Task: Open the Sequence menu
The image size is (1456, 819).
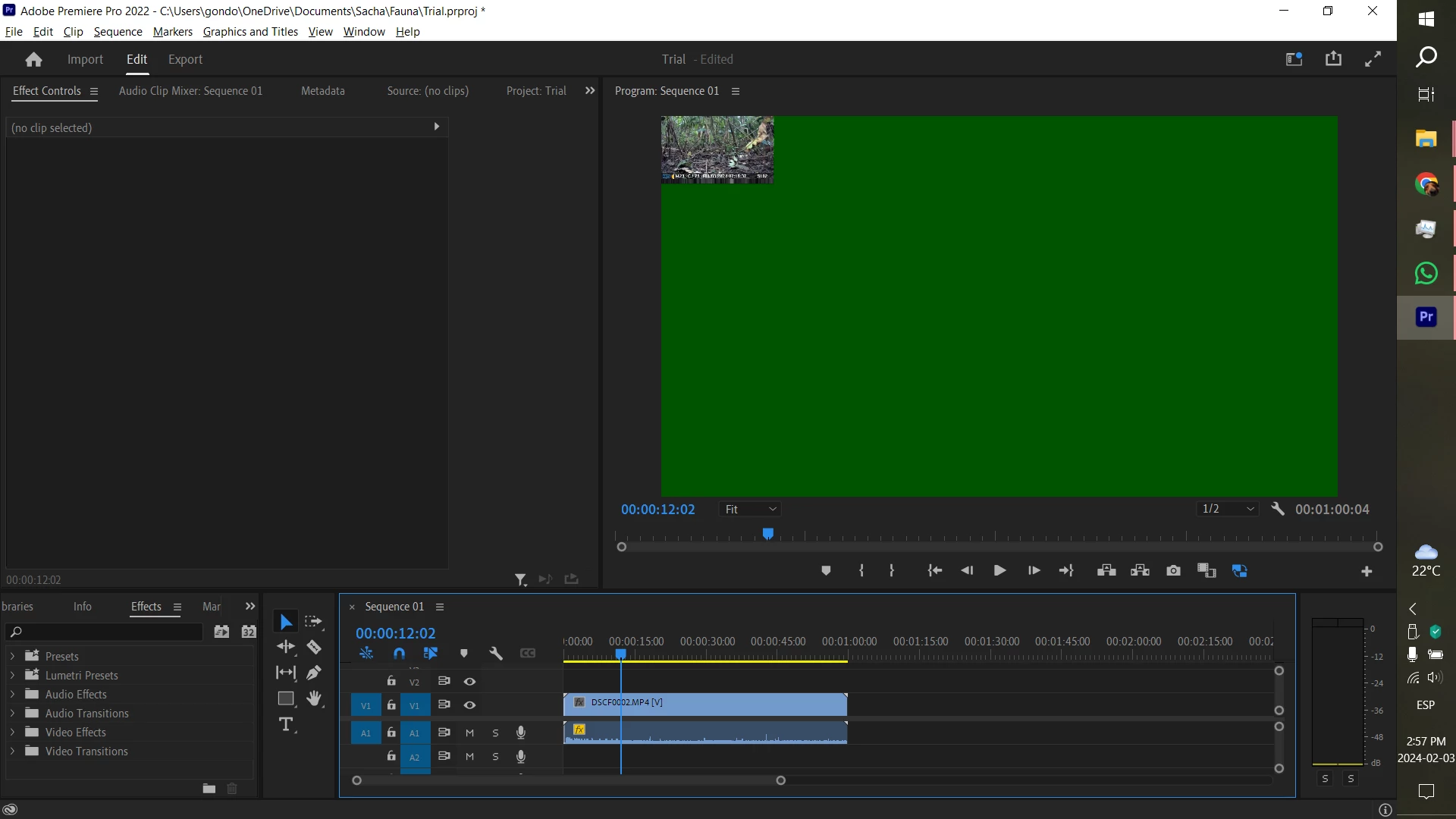Action: pos(118,32)
